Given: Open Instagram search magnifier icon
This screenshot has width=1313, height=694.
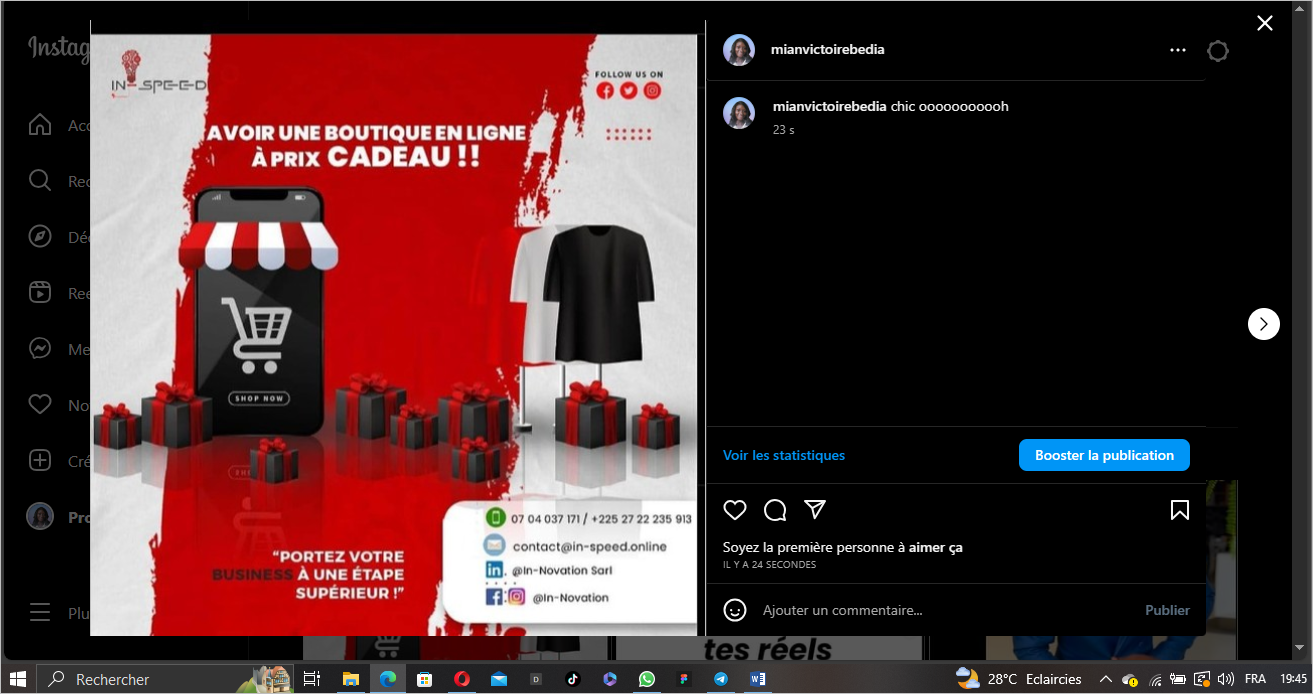Looking at the screenshot, I should point(40,181).
